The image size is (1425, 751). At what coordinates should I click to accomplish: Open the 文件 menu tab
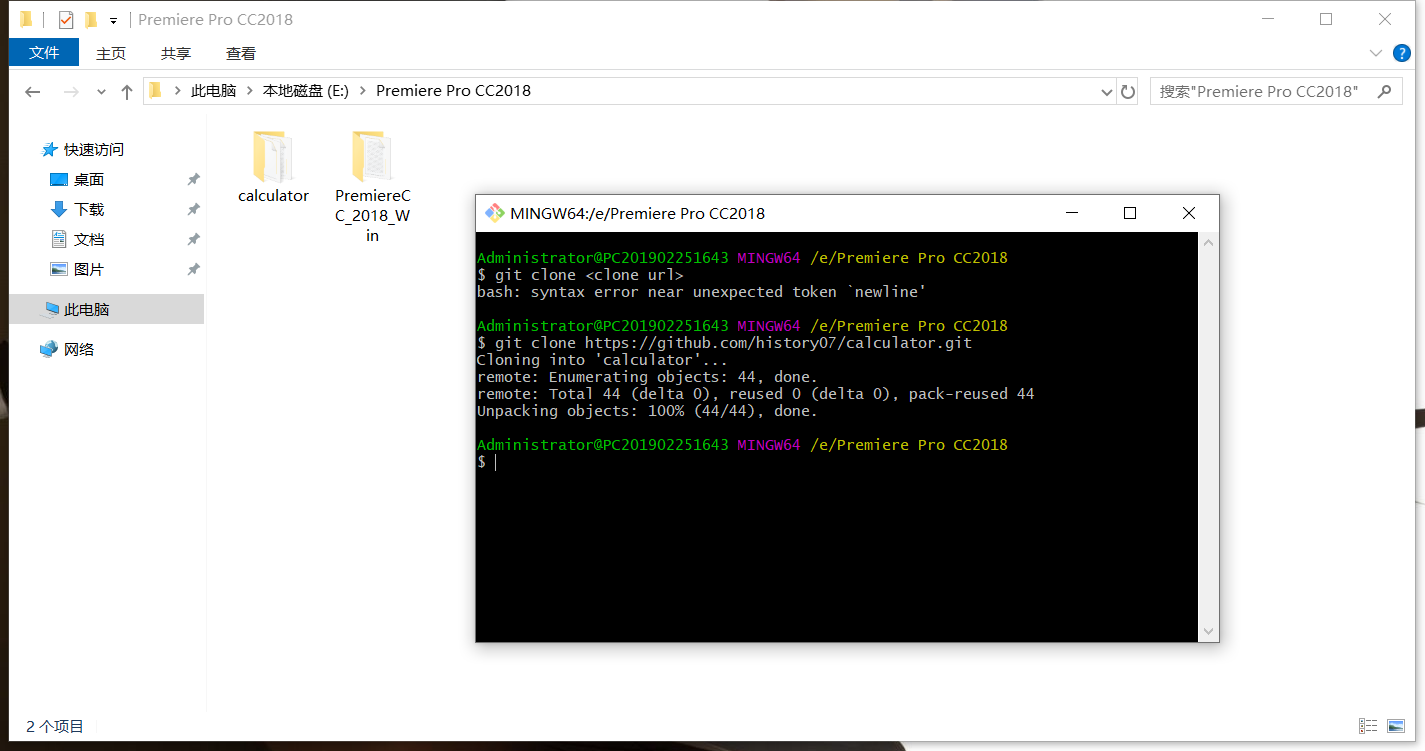44,53
